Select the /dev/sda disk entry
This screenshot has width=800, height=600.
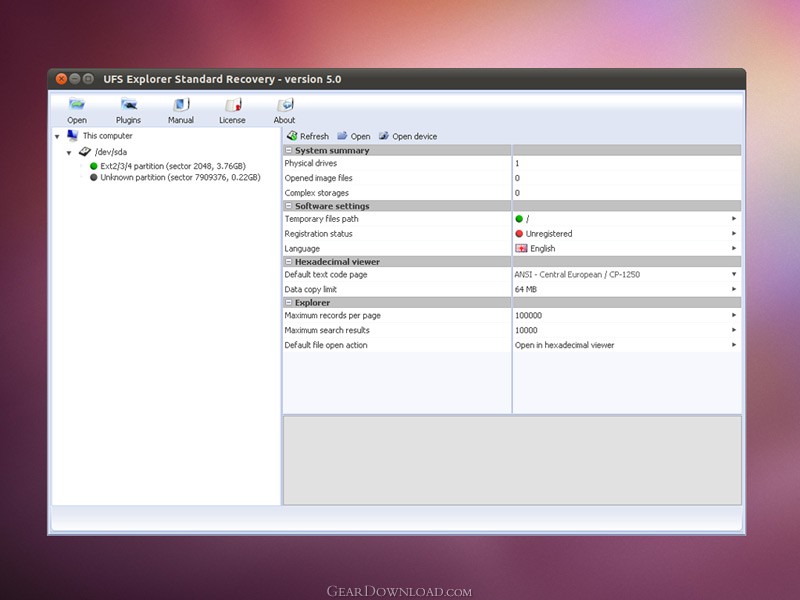tap(111, 152)
